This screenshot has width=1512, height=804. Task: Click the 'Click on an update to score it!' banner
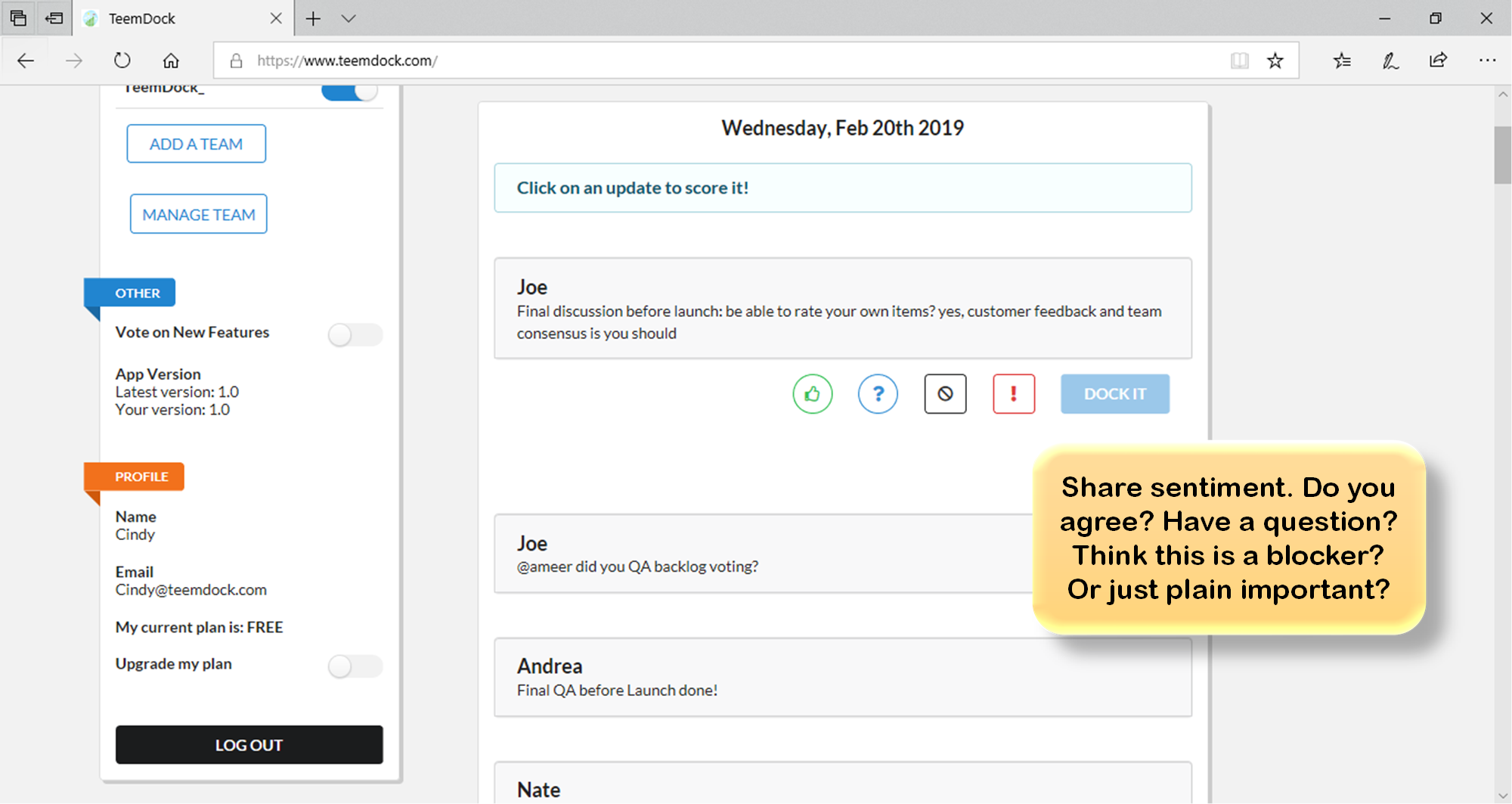point(843,188)
